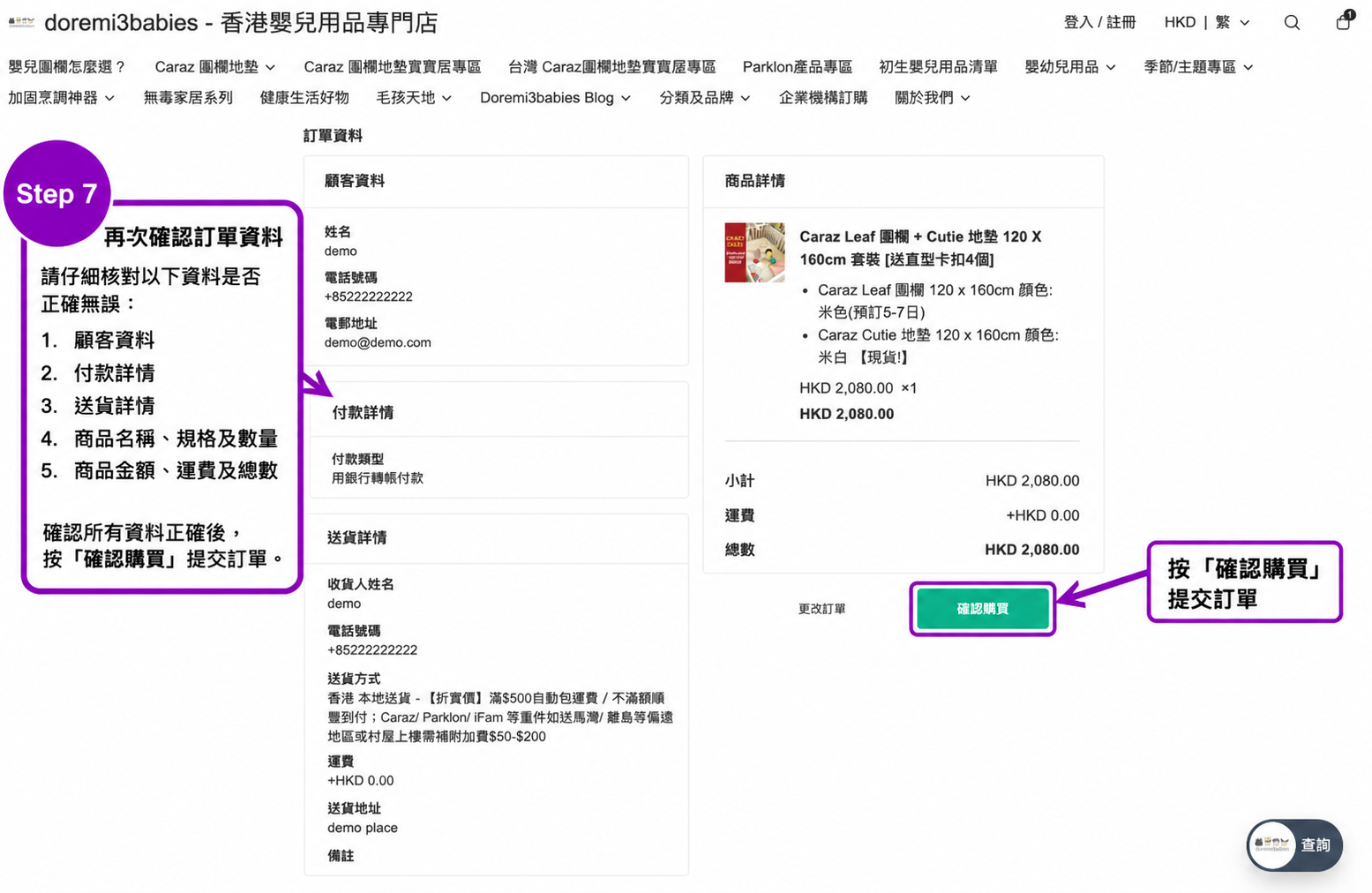Click the 總數 HKD 2,080.00 amount
Image resolution: width=1372 pixels, height=893 pixels.
click(1031, 550)
